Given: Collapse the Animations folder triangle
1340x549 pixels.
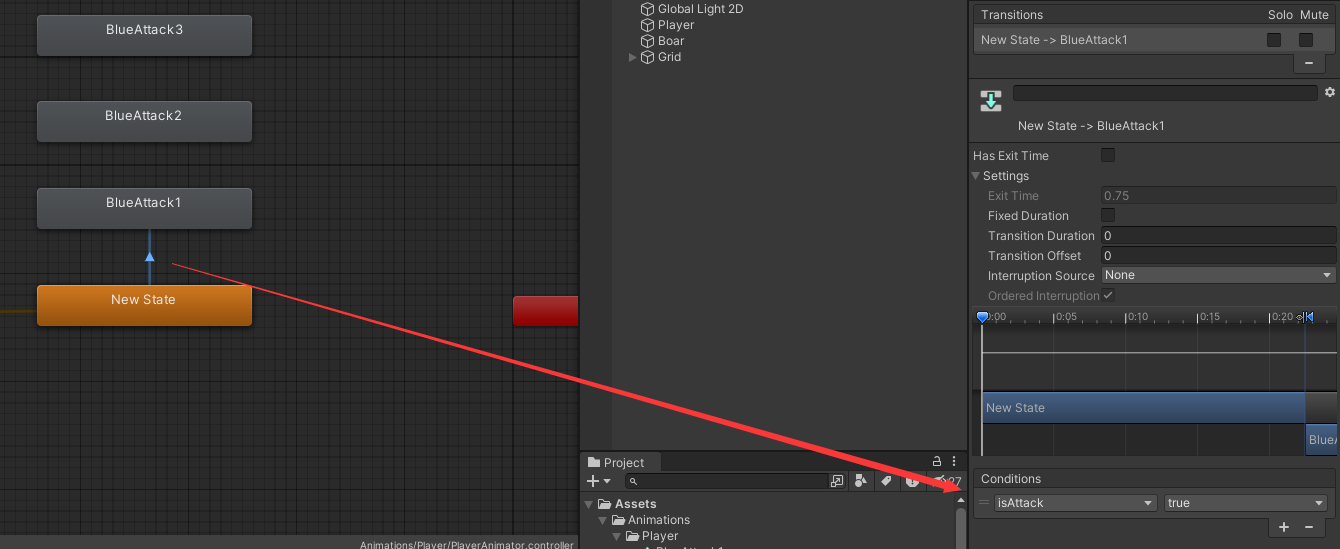Looking at the screenshot, I should [x=604, y=520].
